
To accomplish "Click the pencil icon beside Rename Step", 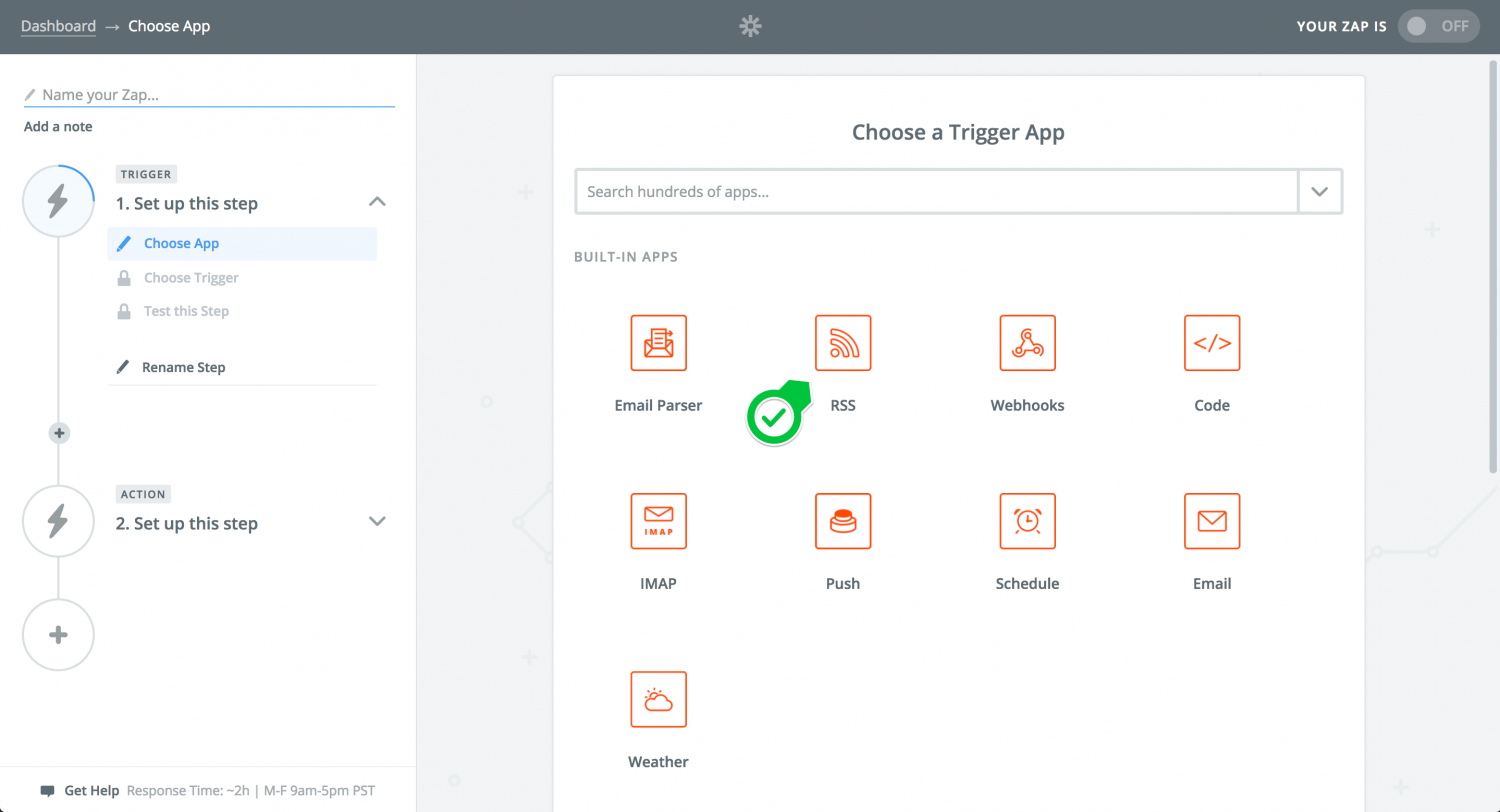I will pos(123,367).
